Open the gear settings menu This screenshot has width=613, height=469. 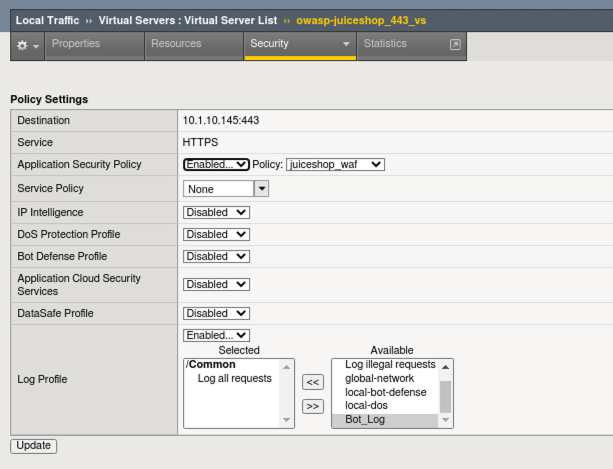click(x=27, y=46)
